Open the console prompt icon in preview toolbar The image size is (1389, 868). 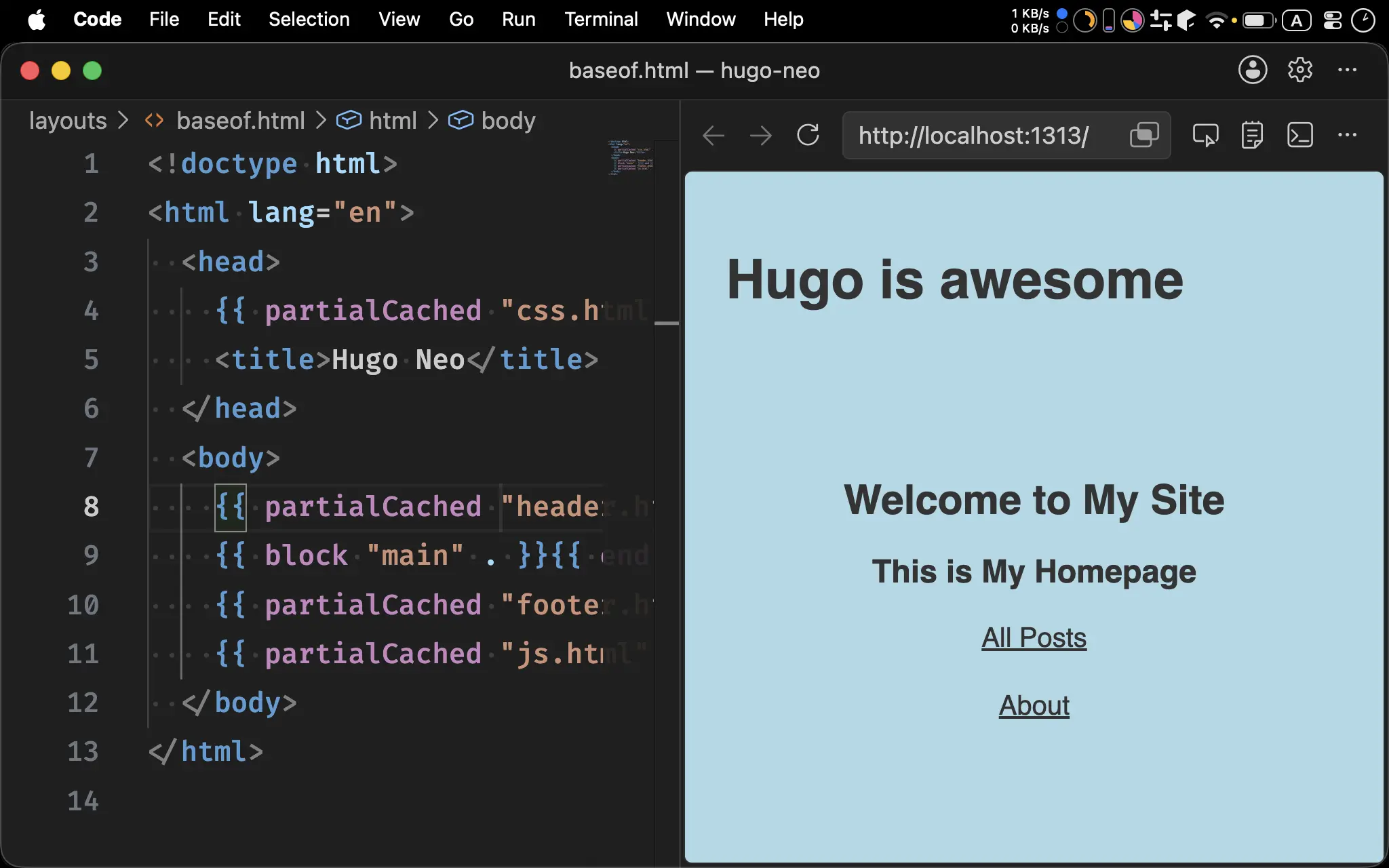(1299, 135)
